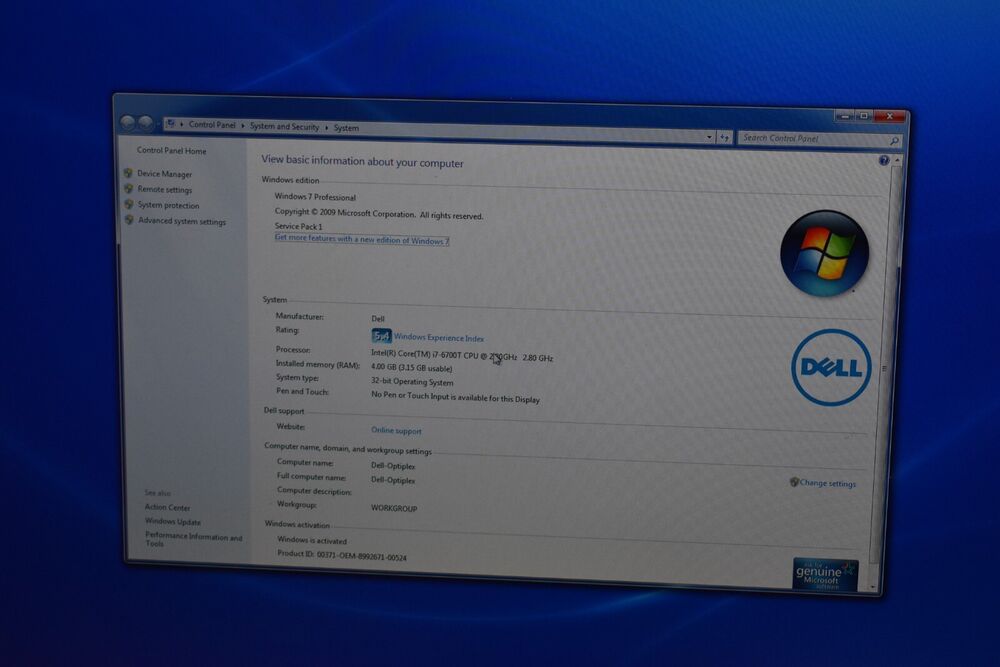This screenshot has width=1000, height=667.
Task: Expand the address bar history dropdown
Action: pyautogui.click(x=709, y=137)
